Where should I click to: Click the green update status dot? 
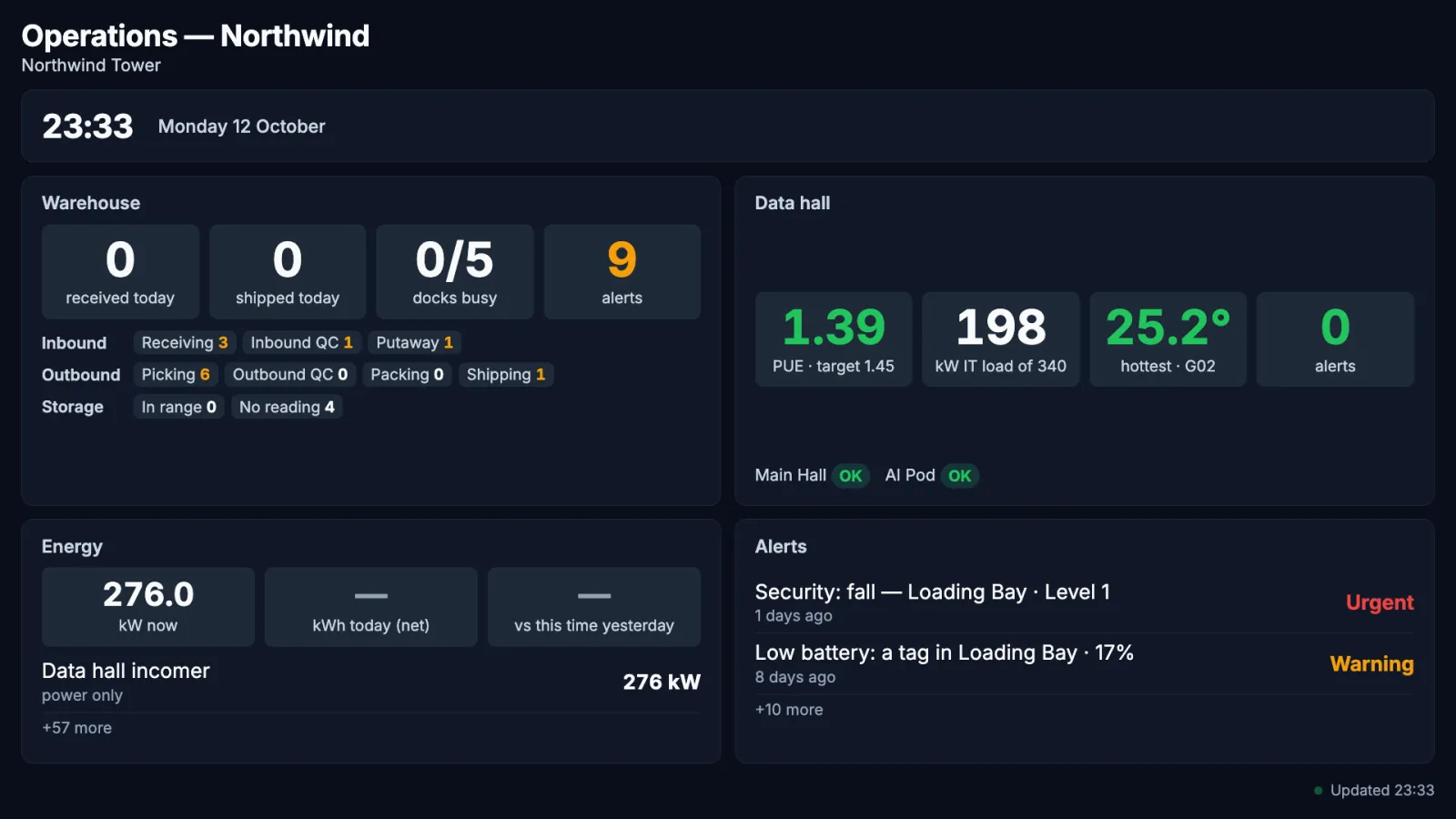point(1318,791)
